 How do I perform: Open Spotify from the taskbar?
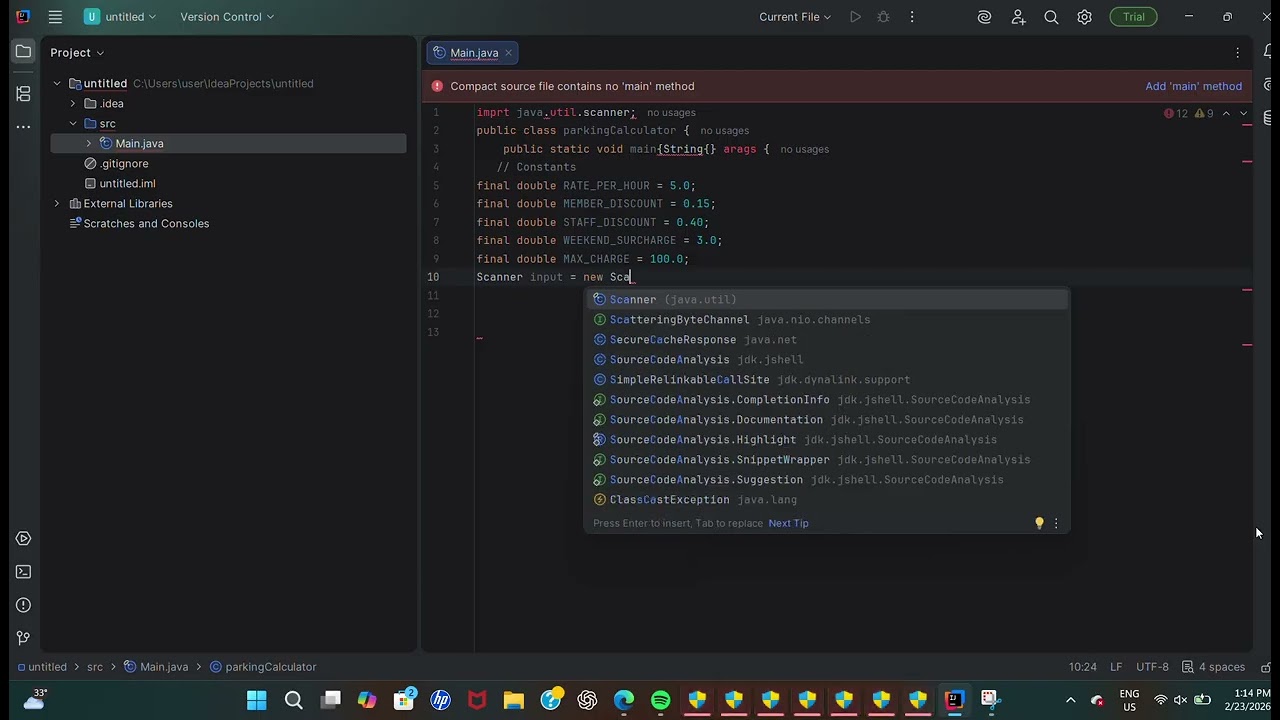point(661,700)
